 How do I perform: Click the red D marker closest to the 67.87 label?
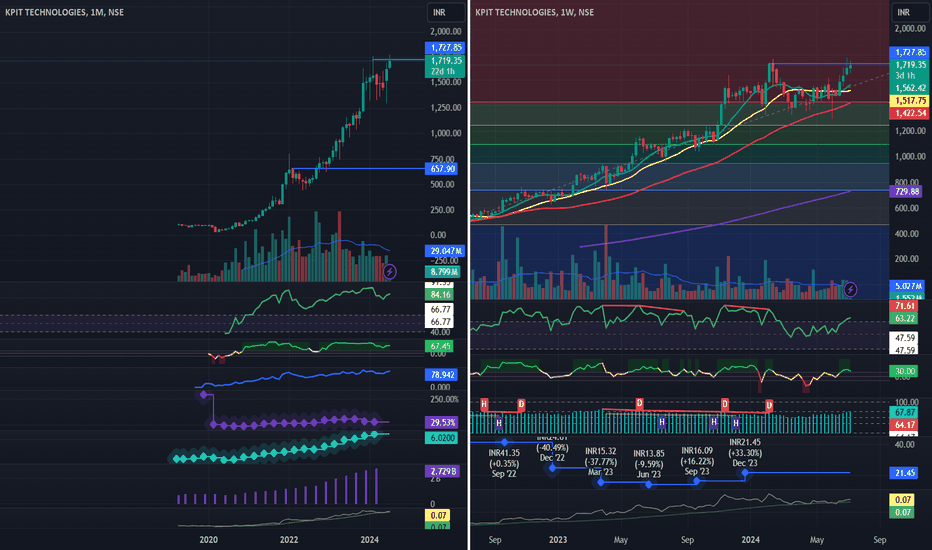[769, 406]
